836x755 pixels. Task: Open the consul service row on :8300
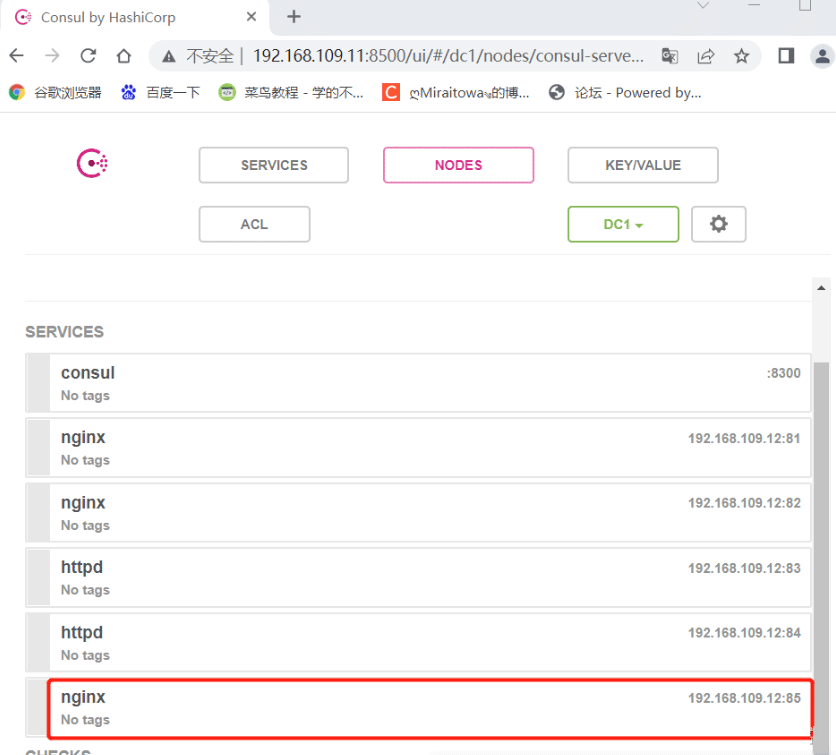pos(418,382)
